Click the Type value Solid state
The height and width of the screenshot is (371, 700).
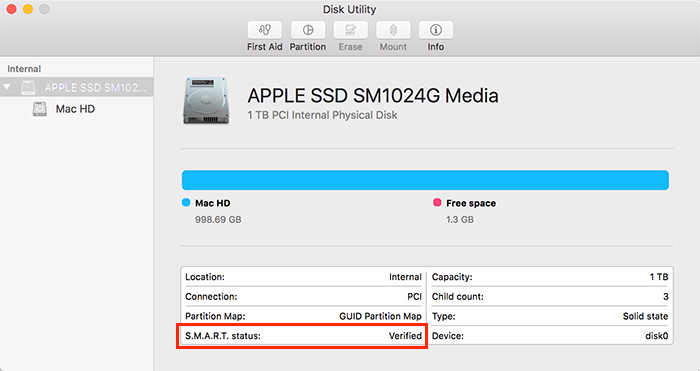tap(646, 316)
